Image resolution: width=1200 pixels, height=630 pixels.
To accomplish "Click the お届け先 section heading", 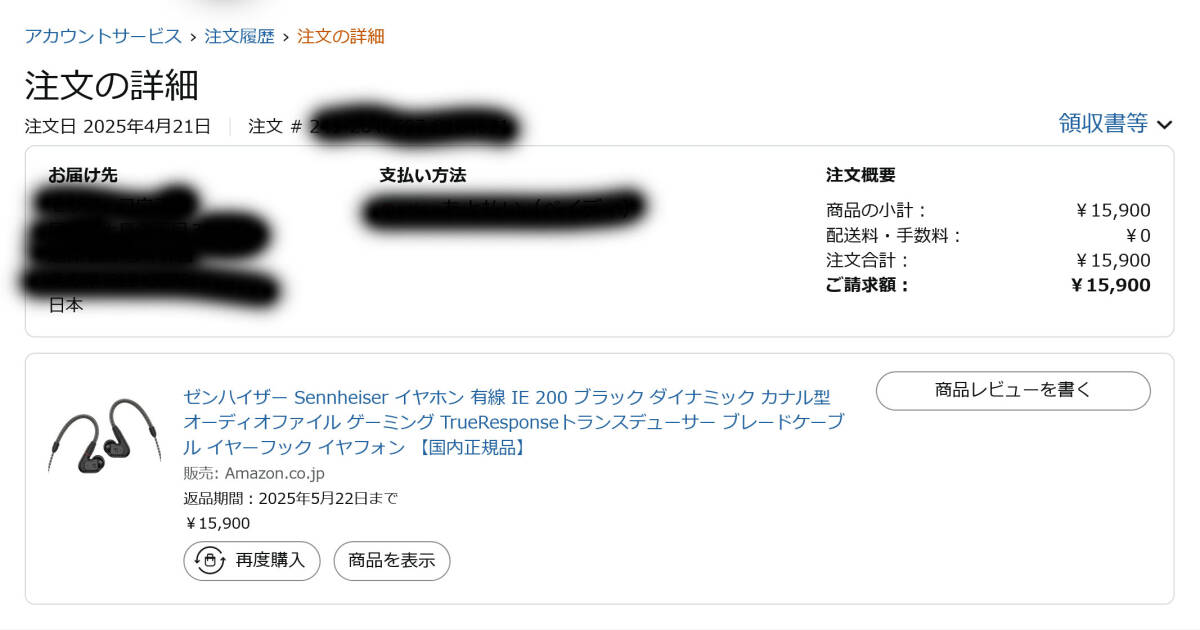I will click(83, 175).
